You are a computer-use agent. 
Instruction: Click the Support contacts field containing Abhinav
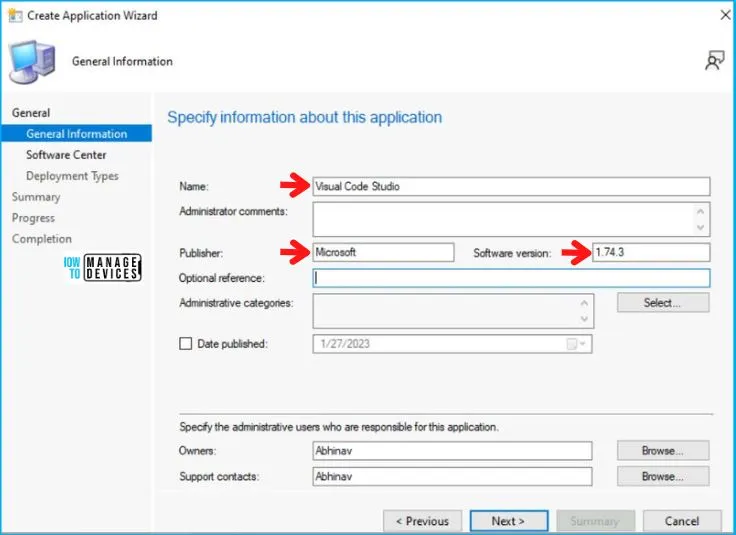tap(452, 476)
